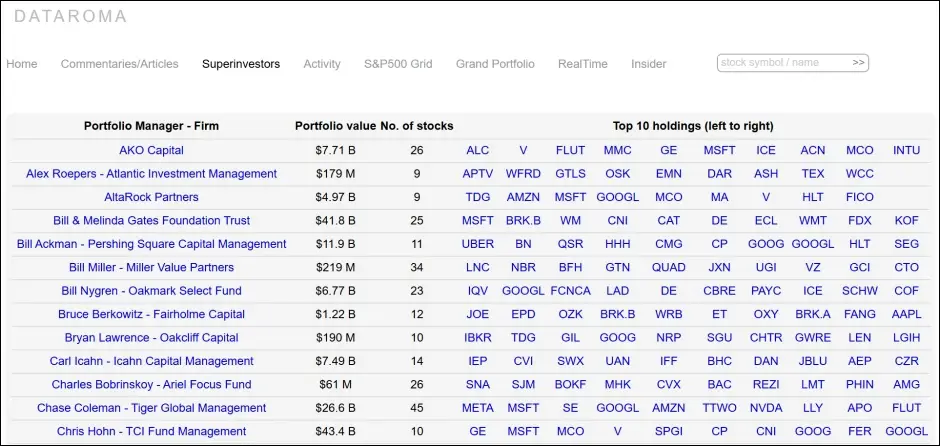Click APTV ticker in Alex Roepers row
Viewport: 940px width, 446px height.
478,174
